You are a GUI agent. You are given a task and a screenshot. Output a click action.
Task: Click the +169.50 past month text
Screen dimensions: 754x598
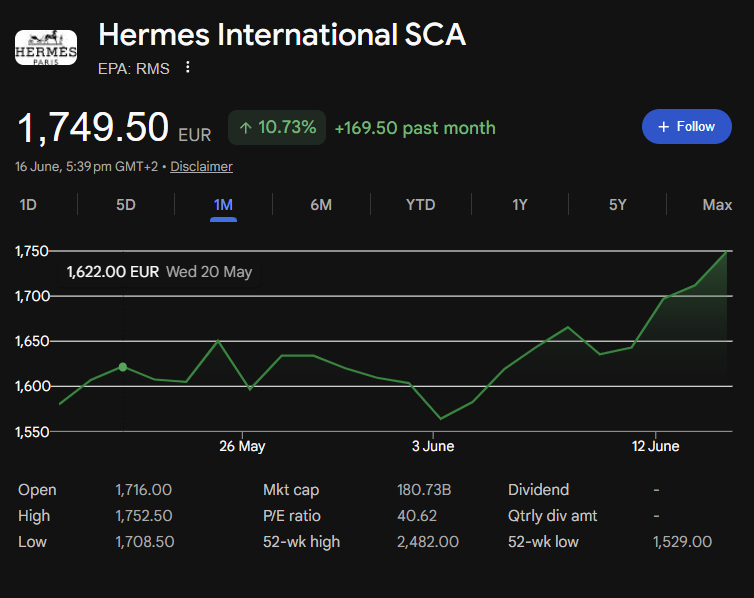[415, 128]
